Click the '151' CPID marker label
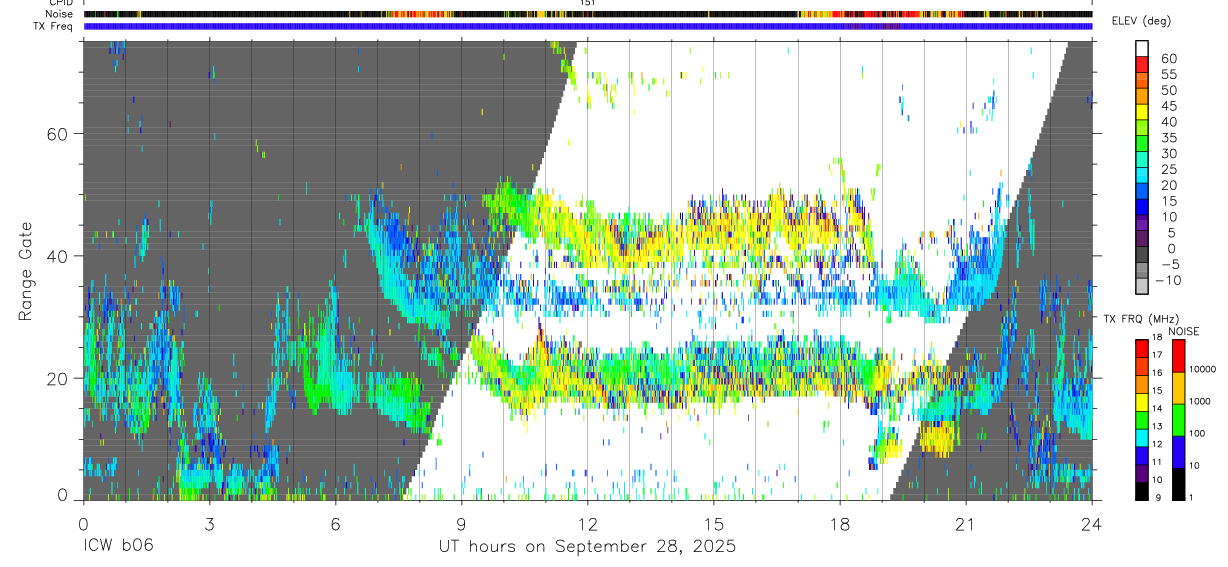The image size is (1228, 567). click(587, 3)
